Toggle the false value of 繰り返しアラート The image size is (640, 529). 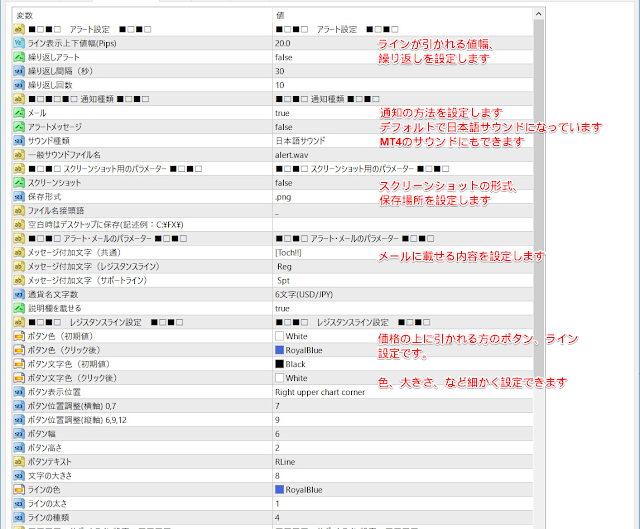284,57
